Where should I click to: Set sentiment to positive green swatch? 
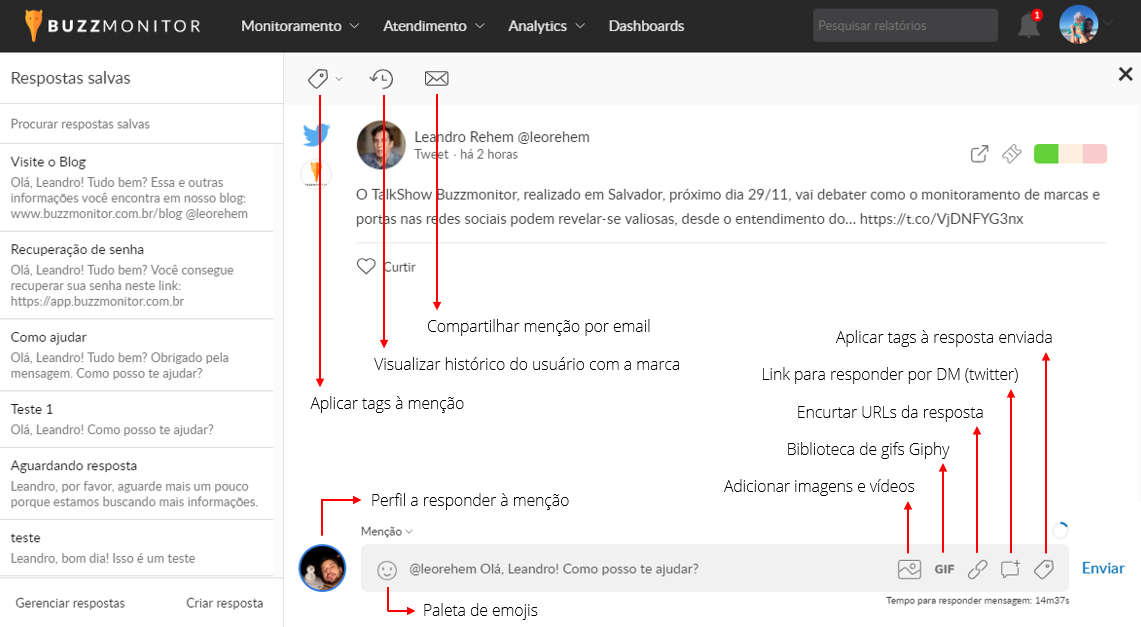(1046, 154)
